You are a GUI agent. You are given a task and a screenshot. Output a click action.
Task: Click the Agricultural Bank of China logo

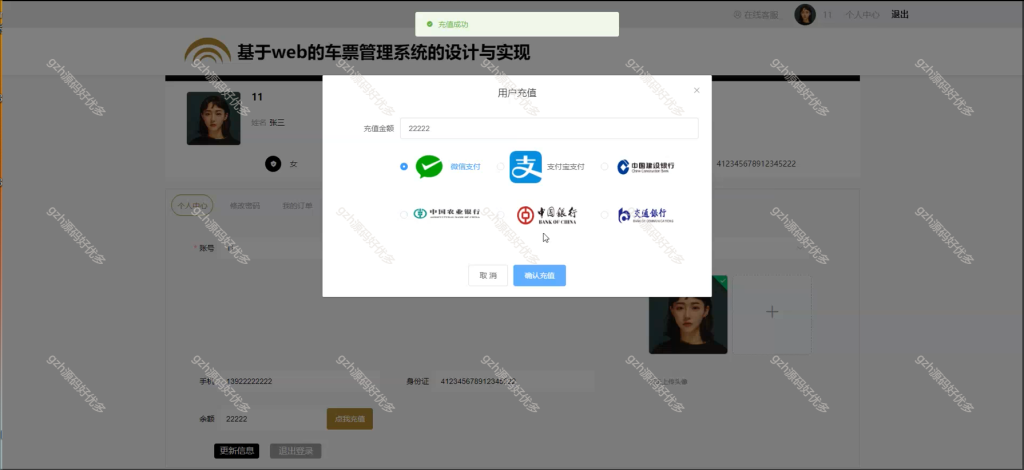pyautogui.click(x=446, y=213)
